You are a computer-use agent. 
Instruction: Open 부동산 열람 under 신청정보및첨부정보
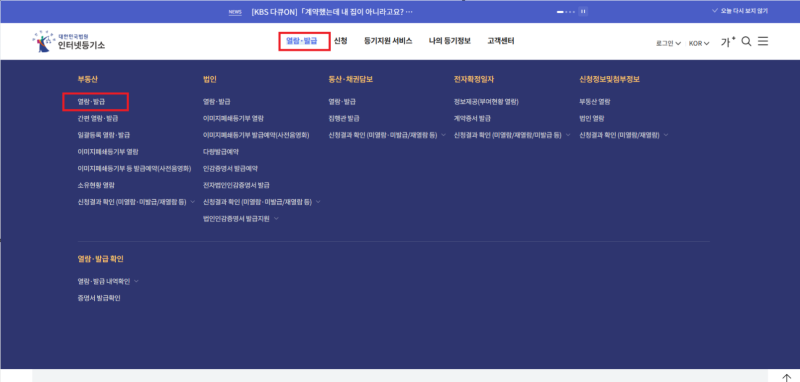595,102
